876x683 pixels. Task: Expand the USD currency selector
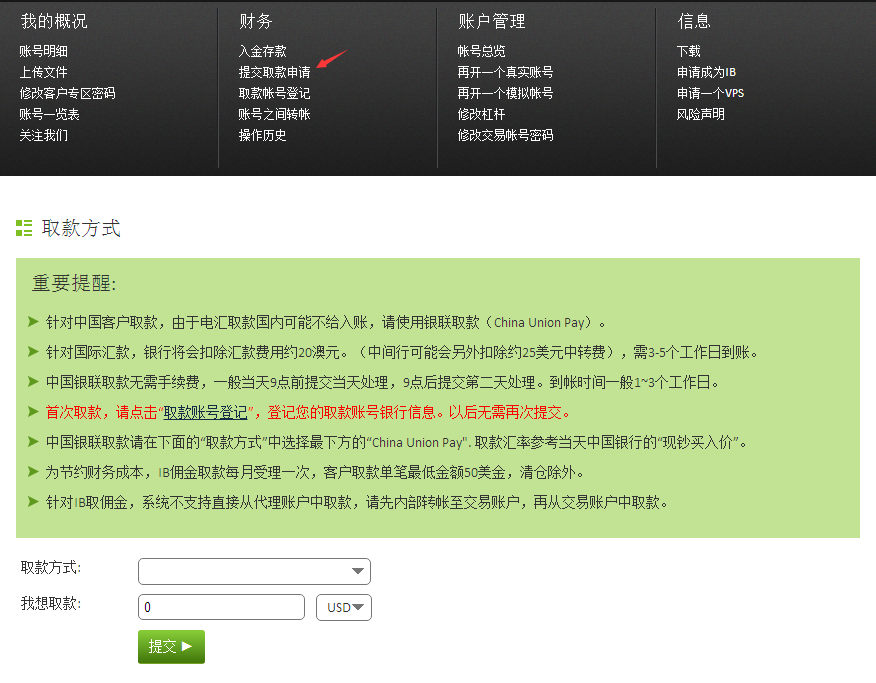click(x=344, y=607)
